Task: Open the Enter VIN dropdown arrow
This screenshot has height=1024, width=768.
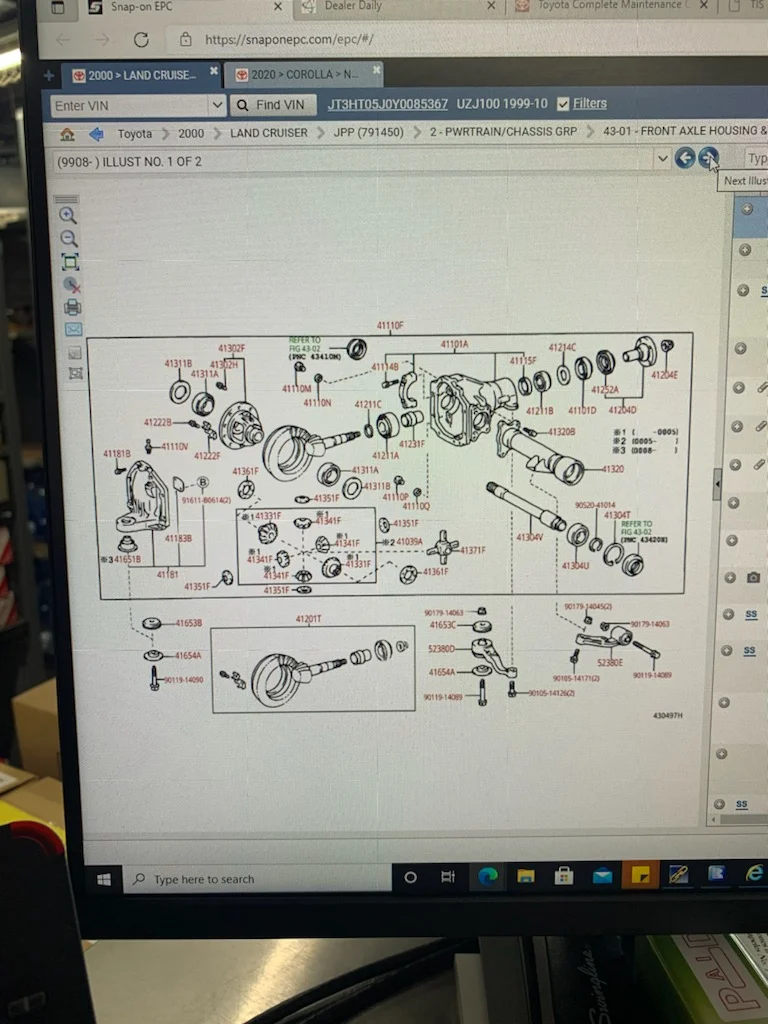Action: click(217, 105)
